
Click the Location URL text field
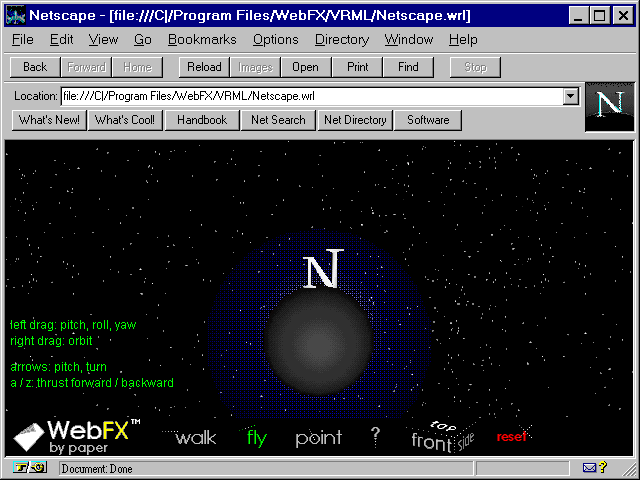click(310, 96)
